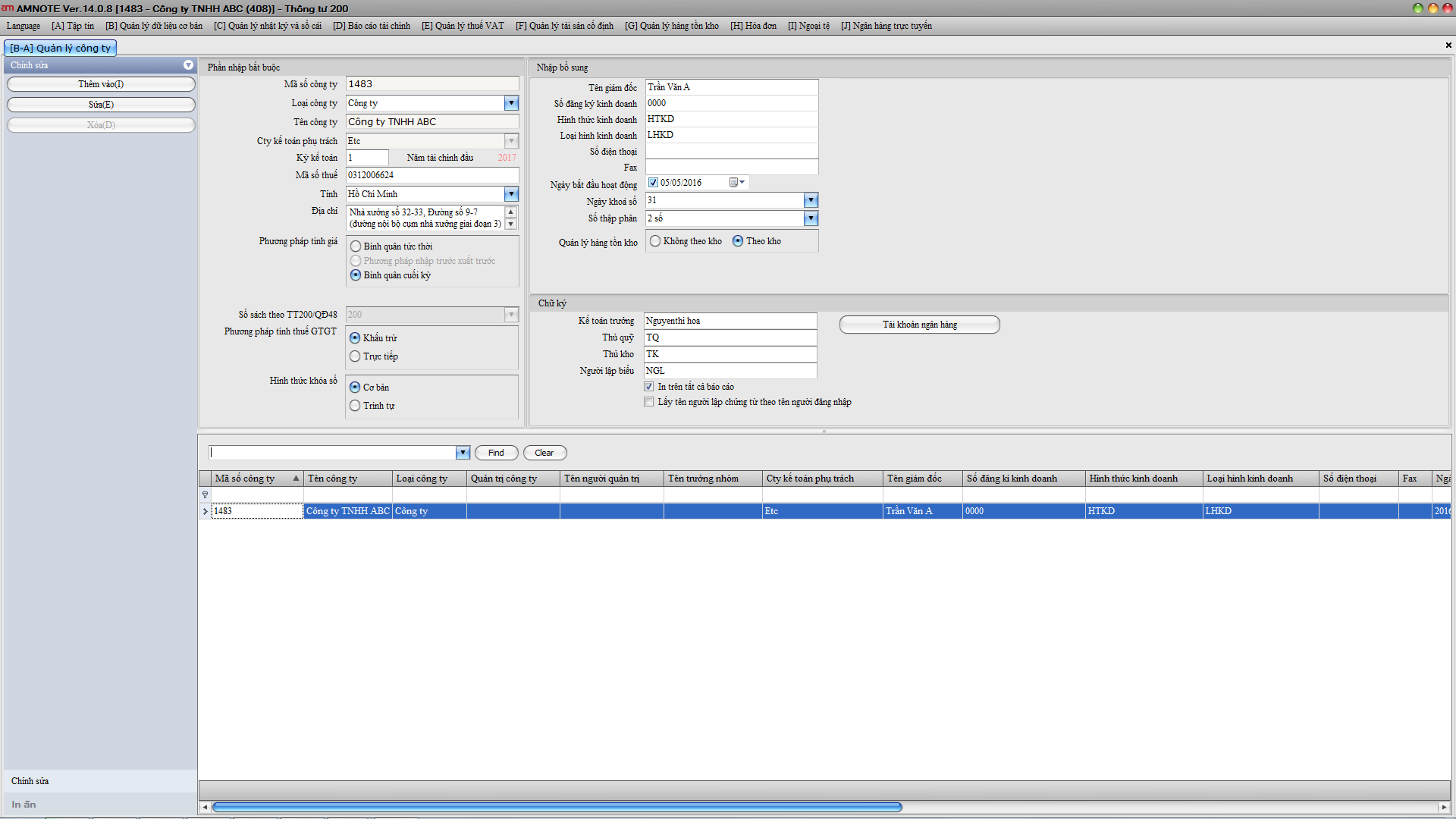Click the Thêm vào(I) button
The image size is (1456, 819).
pos(101,84)
